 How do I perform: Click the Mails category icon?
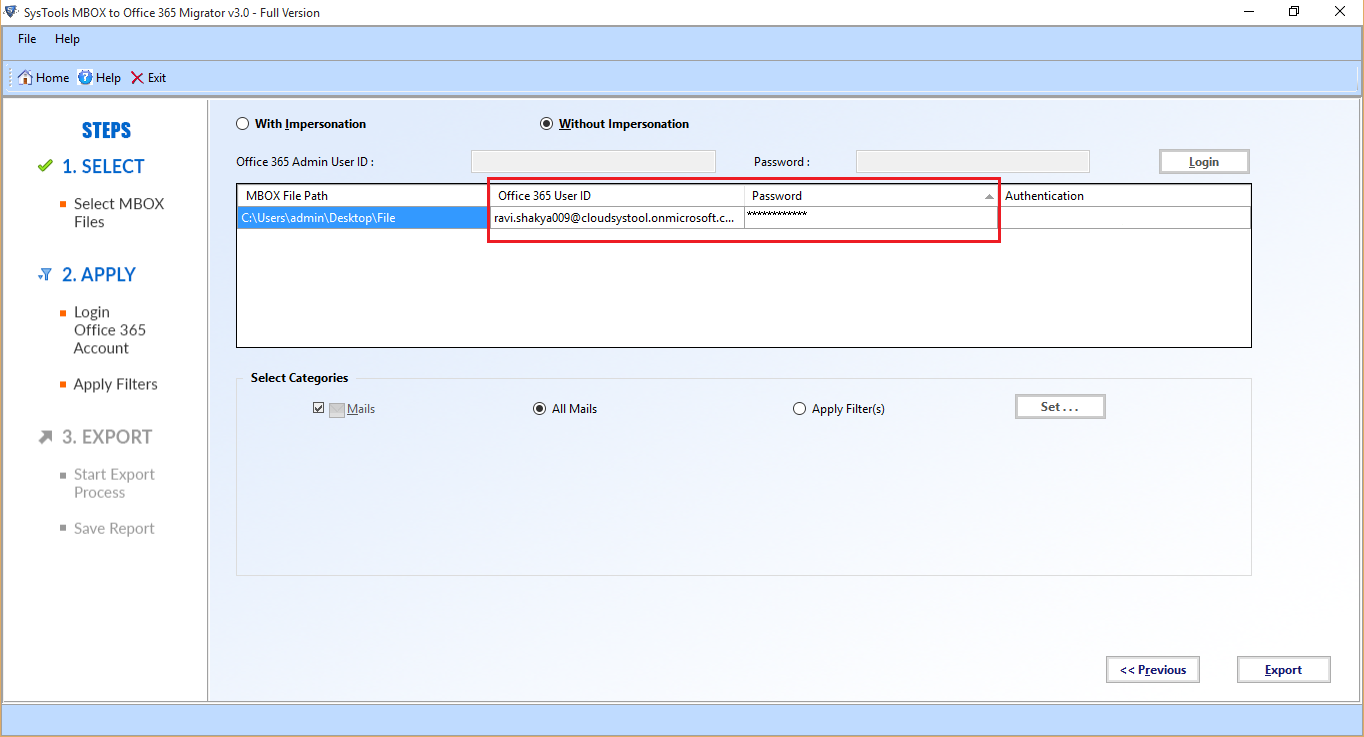pos(337,409)
